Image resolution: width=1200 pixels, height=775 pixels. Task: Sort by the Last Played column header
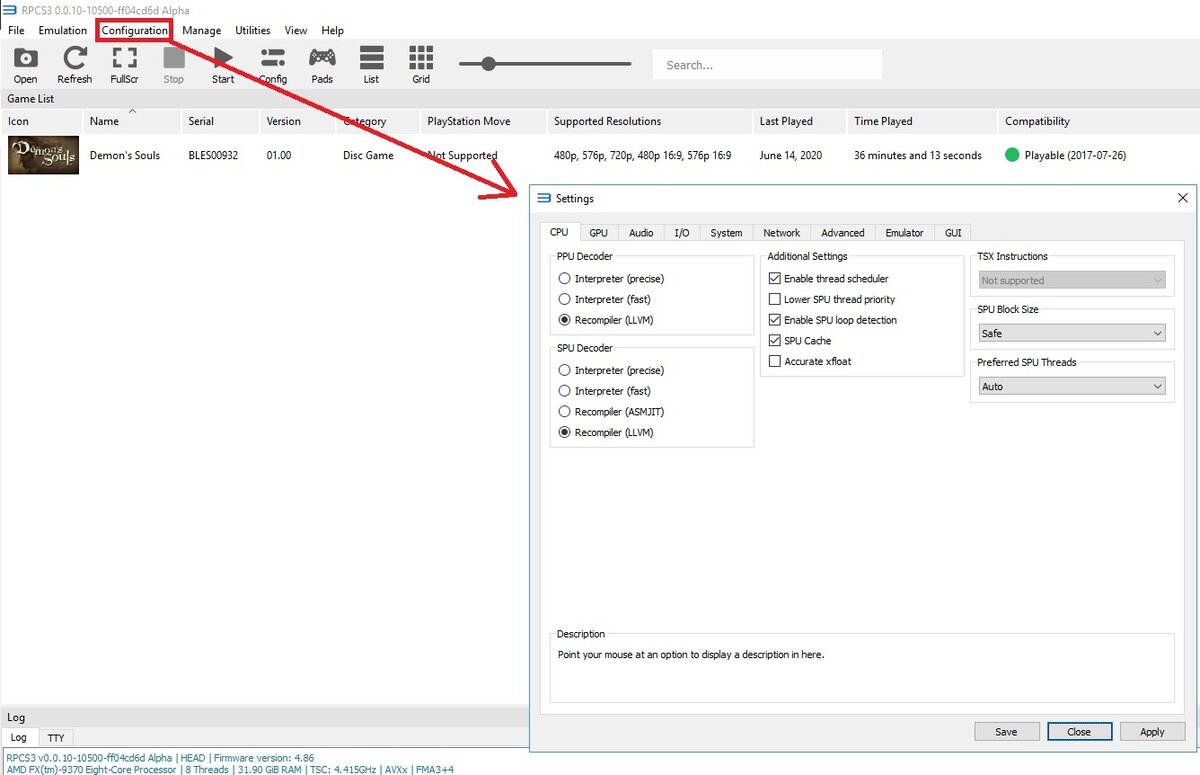coord(800,121)
